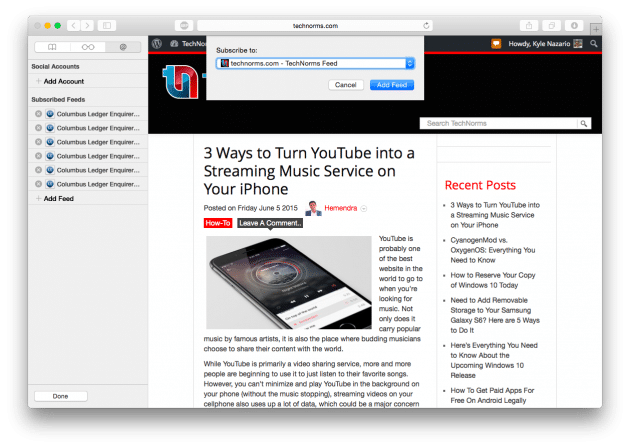Switch to Reading List glasses tab

point(87,47)
